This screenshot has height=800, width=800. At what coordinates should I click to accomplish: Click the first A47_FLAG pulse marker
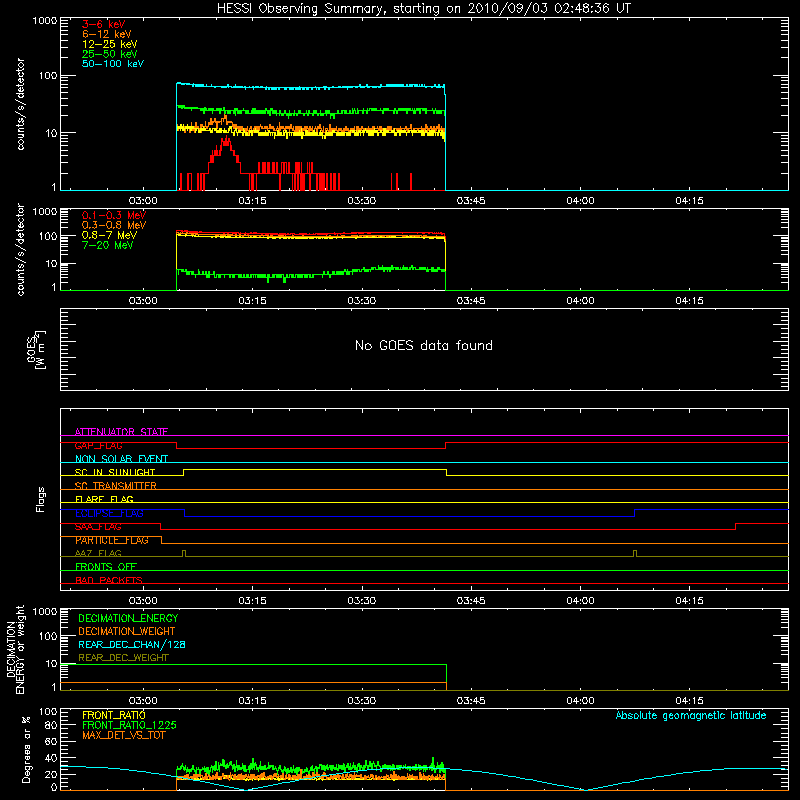[x=184, y=553]
